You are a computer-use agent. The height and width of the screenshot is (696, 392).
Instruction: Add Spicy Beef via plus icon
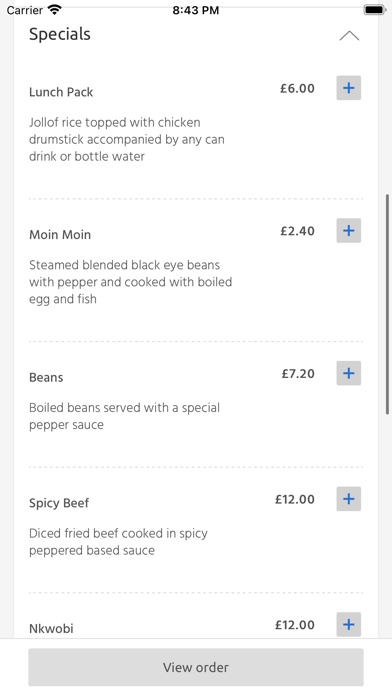[x=348, y=499]
